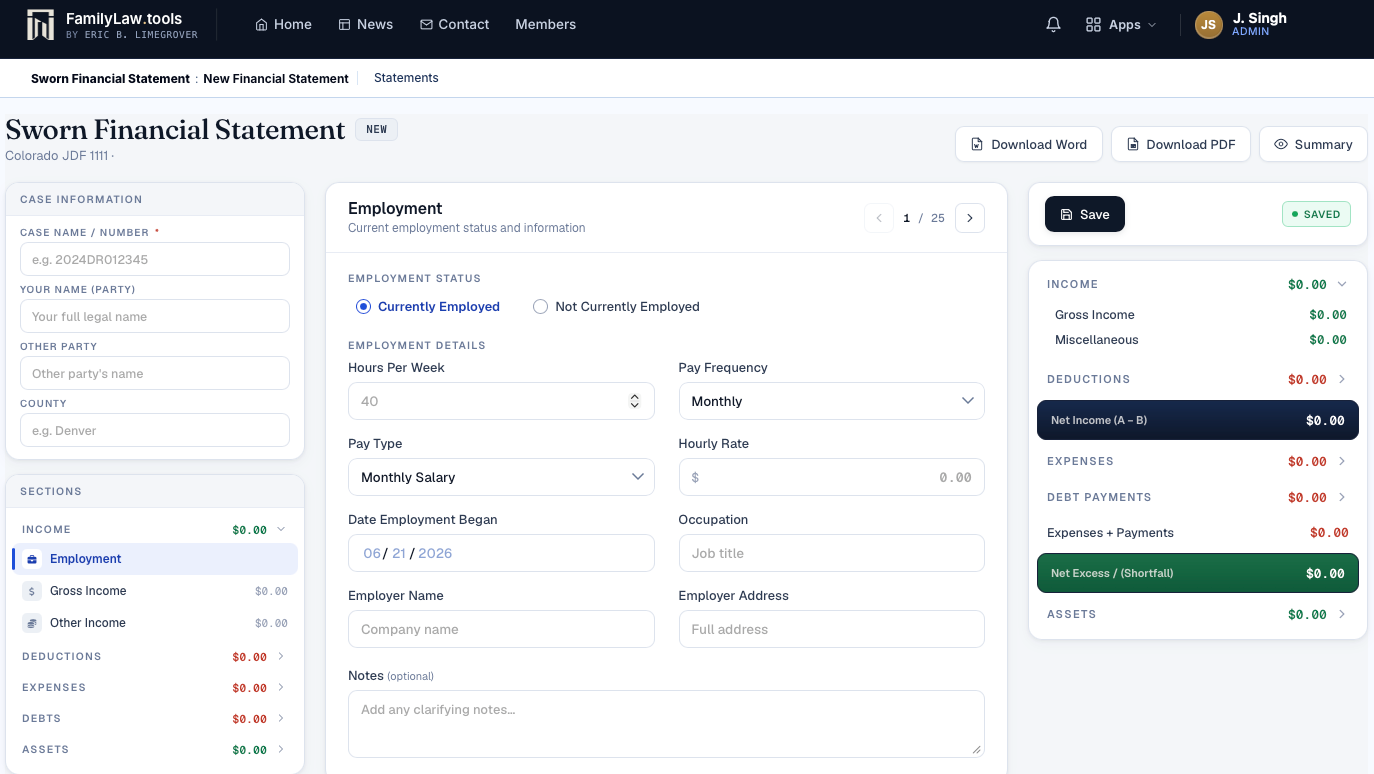This screenshot has width=1374, height=774.
Task: Click the Sworn Financial Statement breadcrumb
Action: coord(110,79)
